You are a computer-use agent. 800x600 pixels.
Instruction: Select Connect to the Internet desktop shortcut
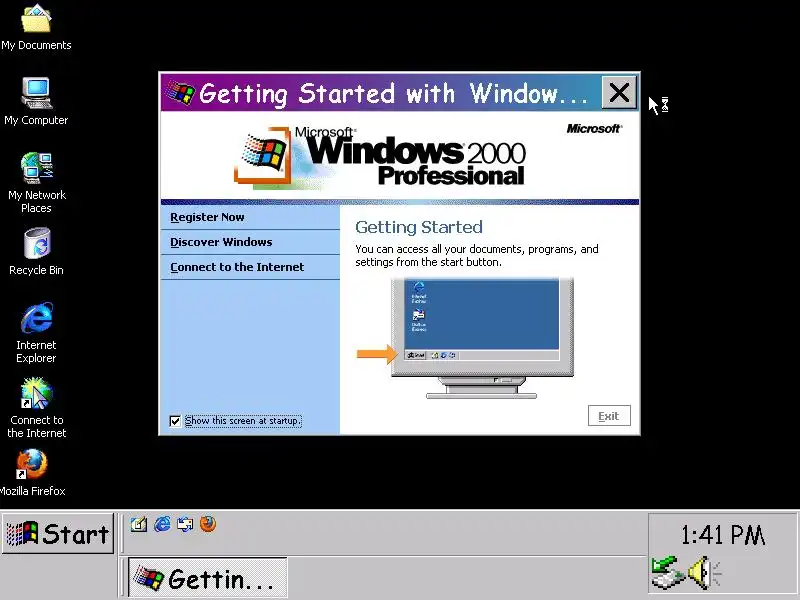point(36,408)
